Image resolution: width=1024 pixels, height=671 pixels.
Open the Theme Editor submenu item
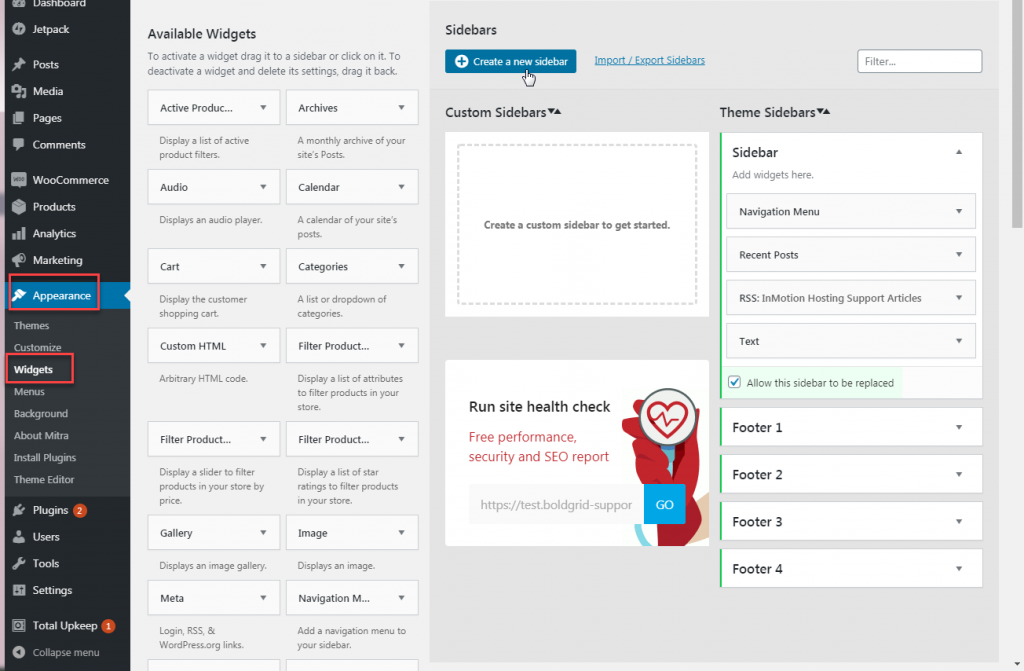44,479
